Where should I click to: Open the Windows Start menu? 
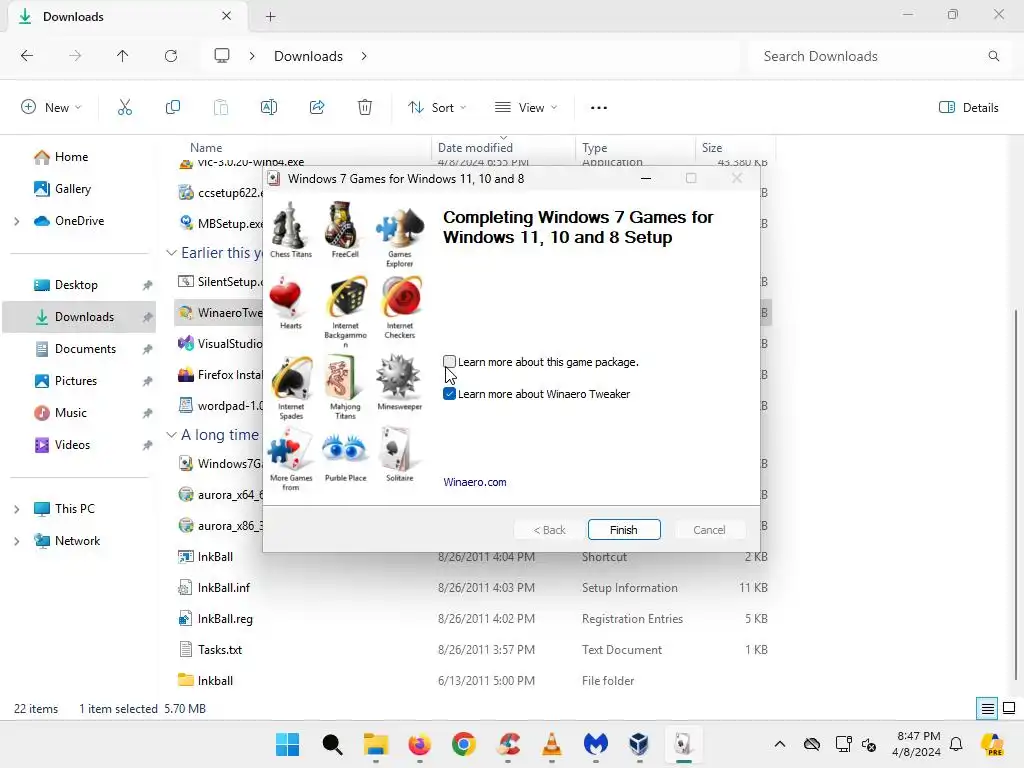pos(287,744)
